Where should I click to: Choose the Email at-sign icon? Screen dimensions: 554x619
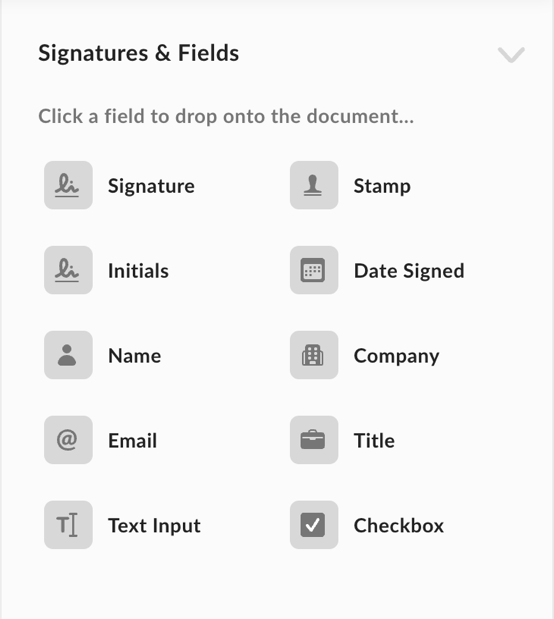tap(68, 440)
